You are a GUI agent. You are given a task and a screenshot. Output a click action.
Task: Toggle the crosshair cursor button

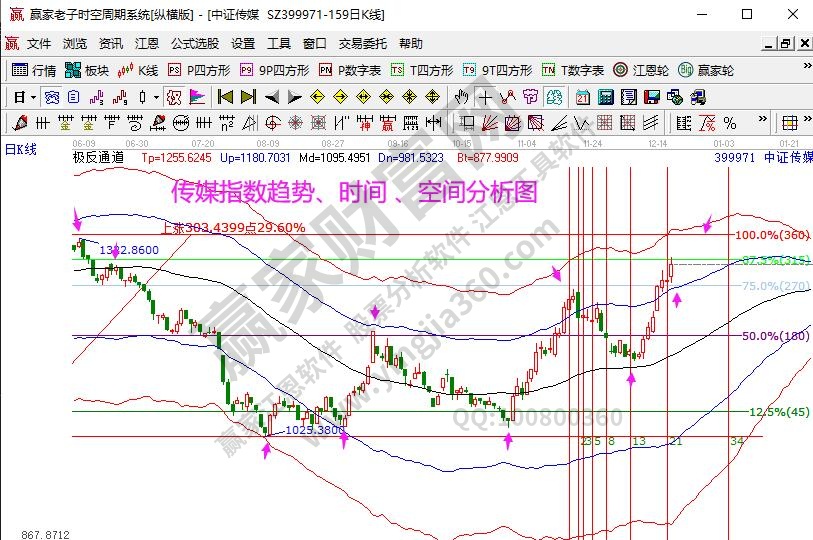(x=485, y=97)
